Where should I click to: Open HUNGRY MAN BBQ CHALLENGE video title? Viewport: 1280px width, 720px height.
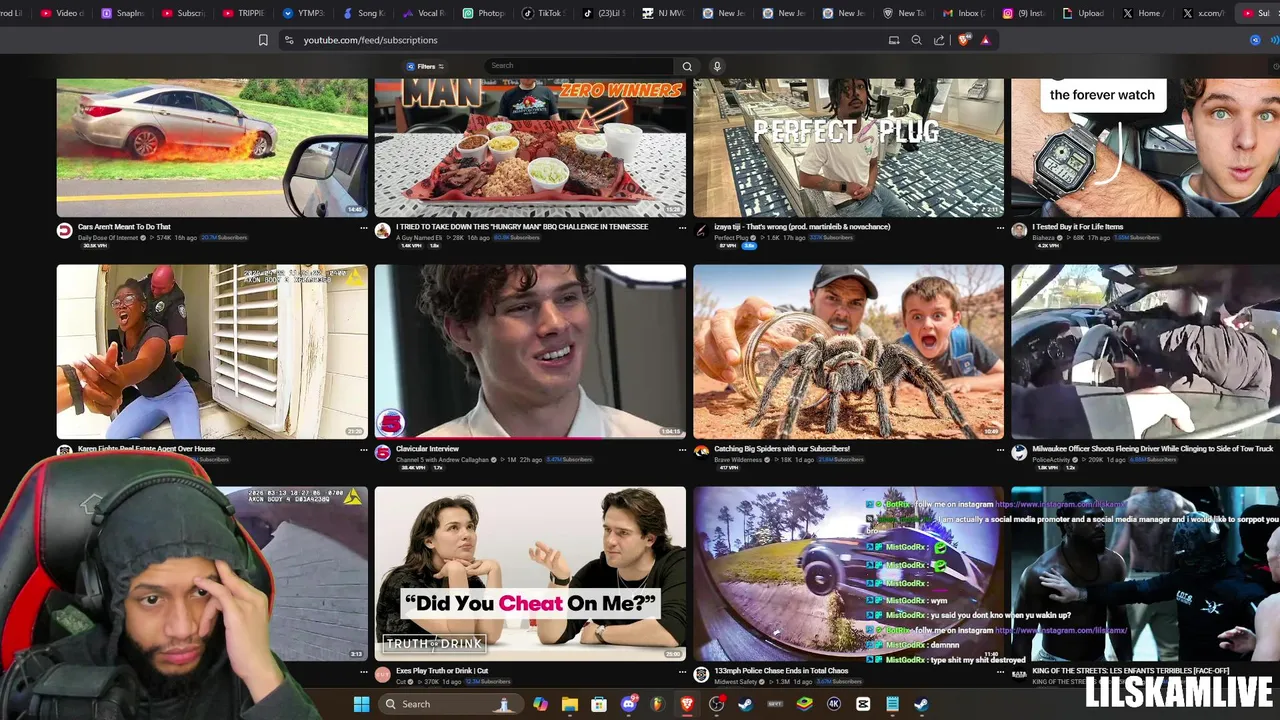(x=522, y=227)
